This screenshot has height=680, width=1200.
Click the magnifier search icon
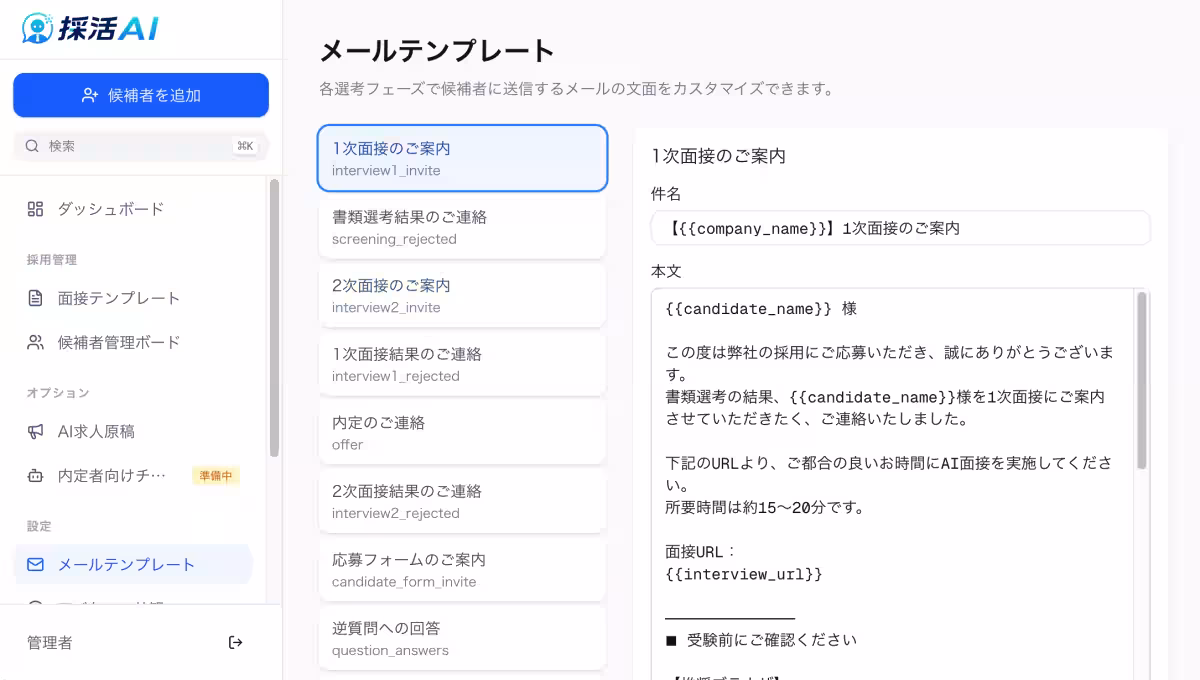click(32, 146)
